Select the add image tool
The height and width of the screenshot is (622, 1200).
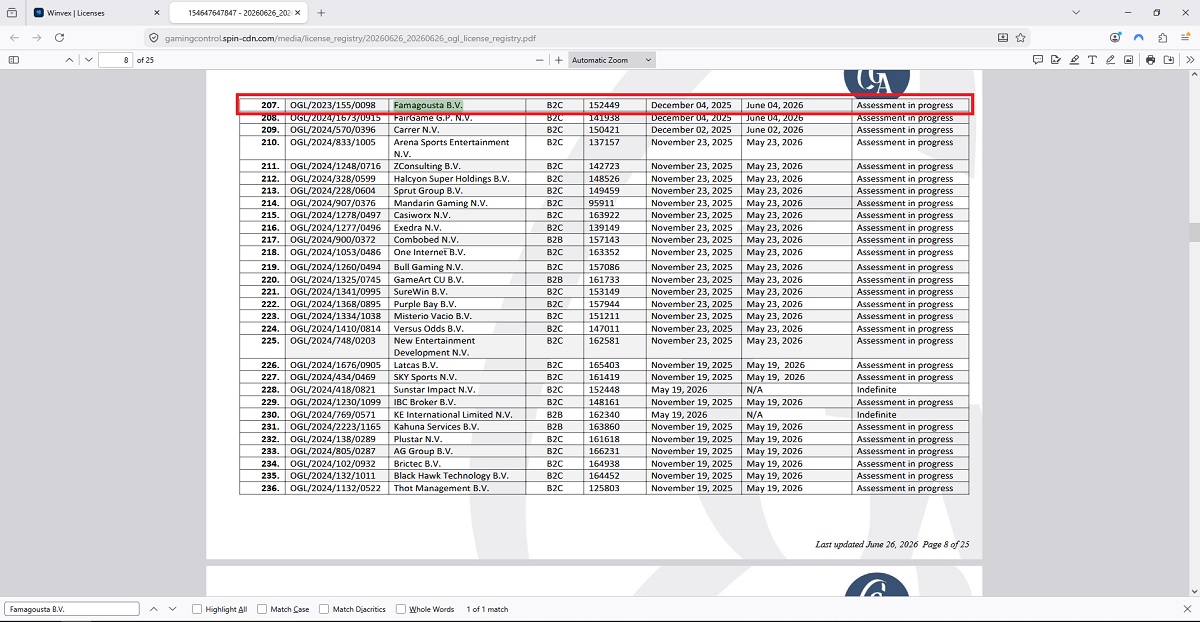[1128, 60]
